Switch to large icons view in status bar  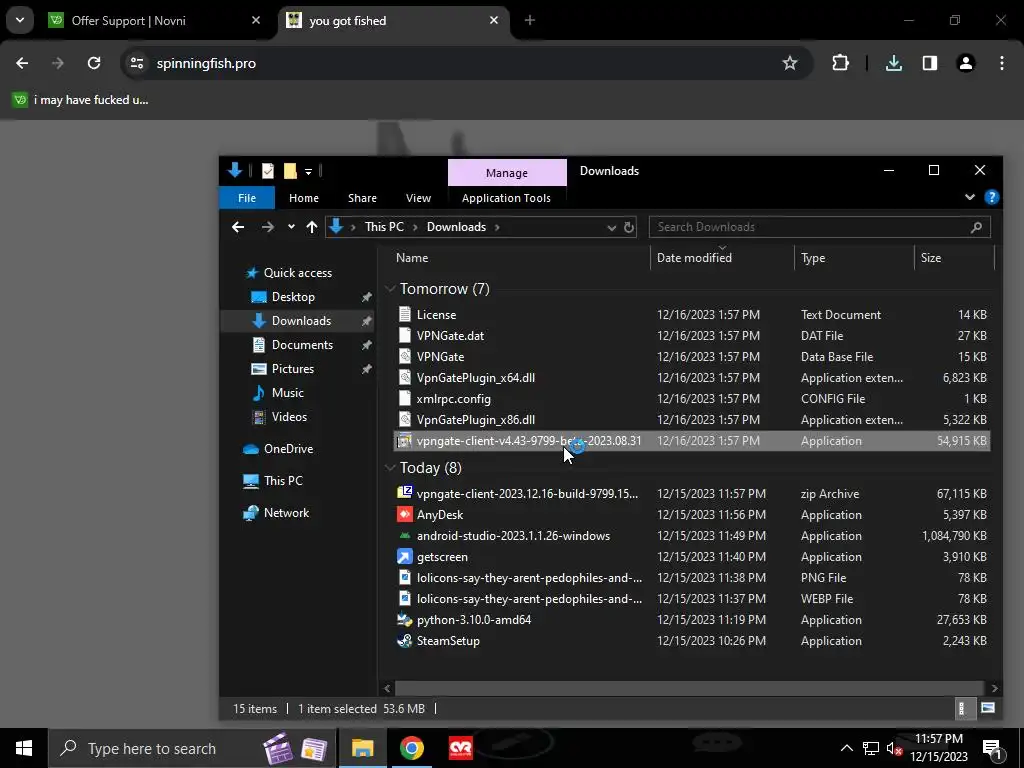click(x=988, y=709)
